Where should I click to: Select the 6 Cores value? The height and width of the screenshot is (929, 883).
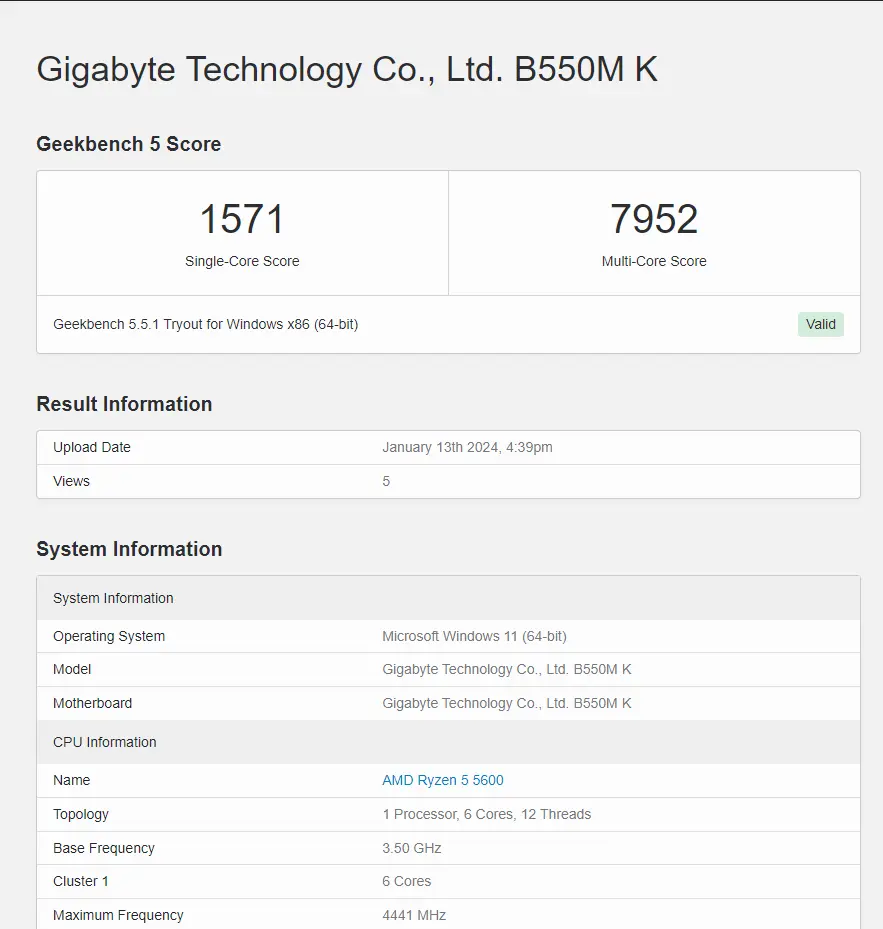407,882
